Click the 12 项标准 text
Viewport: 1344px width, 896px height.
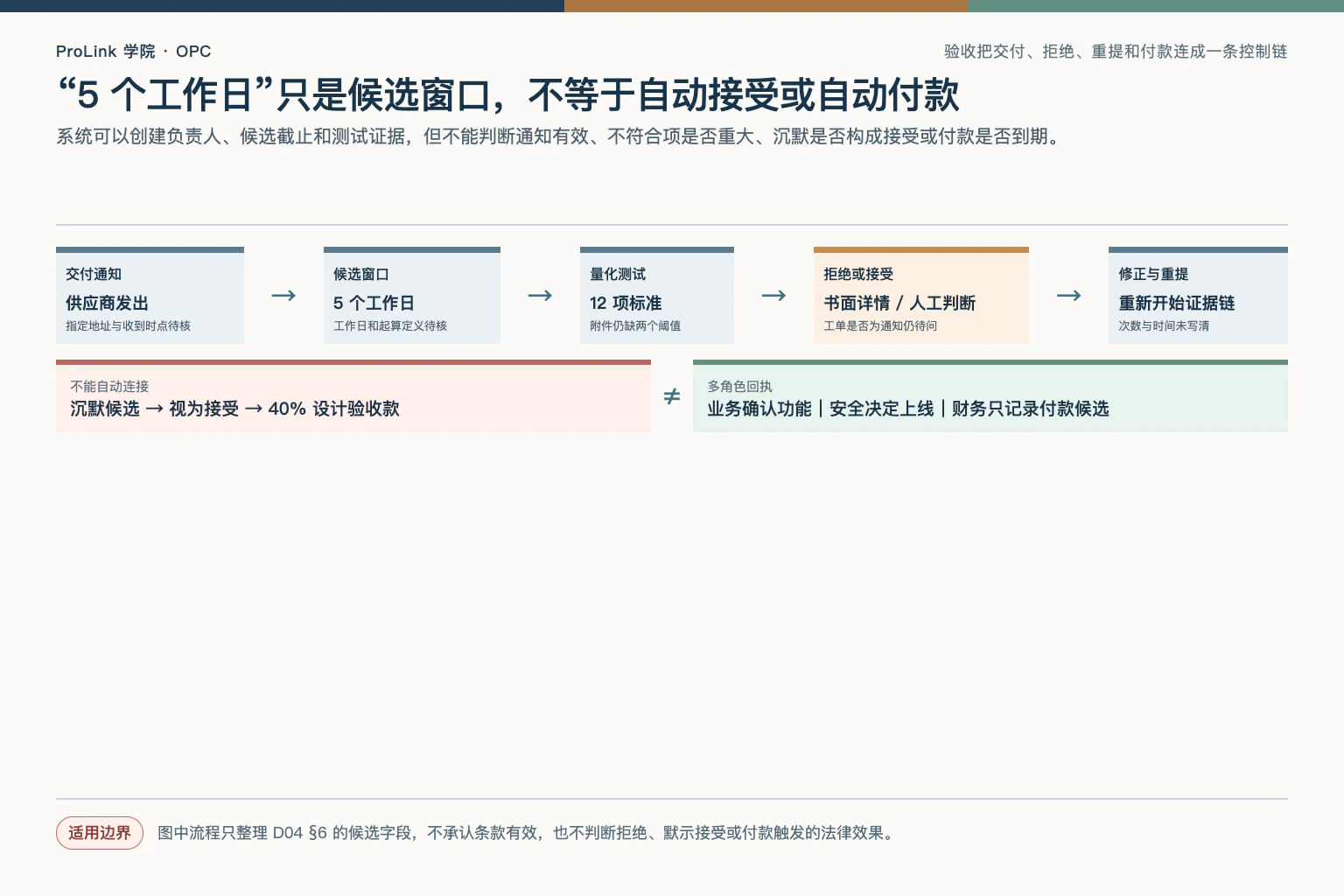coord(626,303)
